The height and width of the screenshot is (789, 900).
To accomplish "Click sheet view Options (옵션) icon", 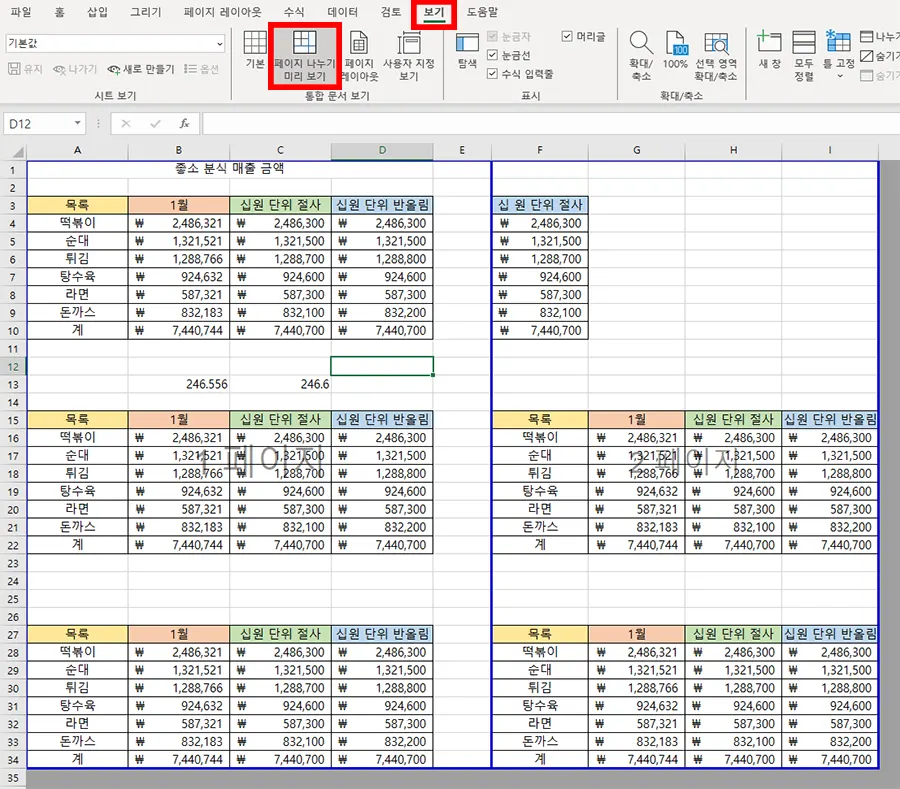I will click(x=190, y=69).
